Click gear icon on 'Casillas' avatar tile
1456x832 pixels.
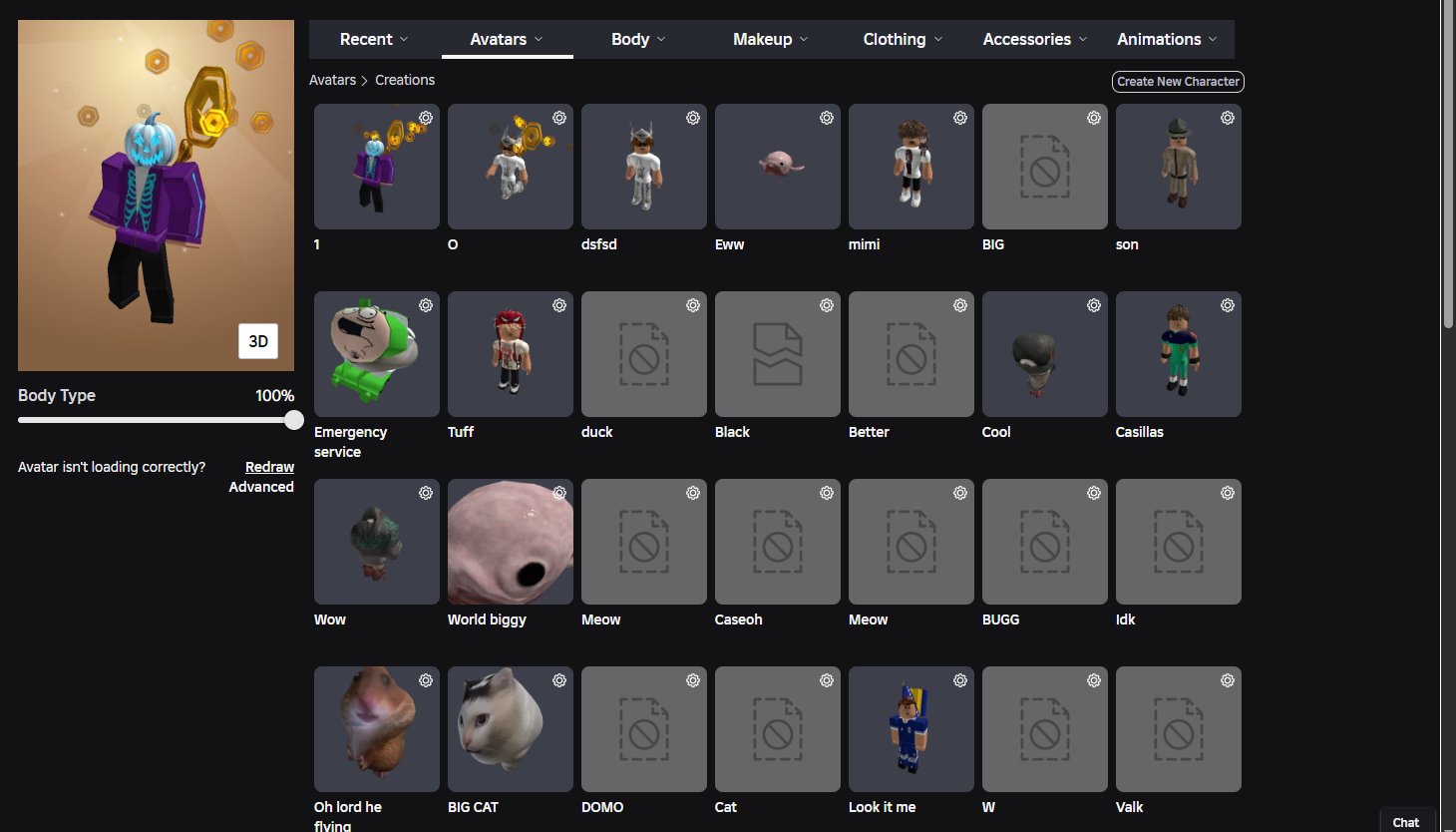pos(1228,305)
